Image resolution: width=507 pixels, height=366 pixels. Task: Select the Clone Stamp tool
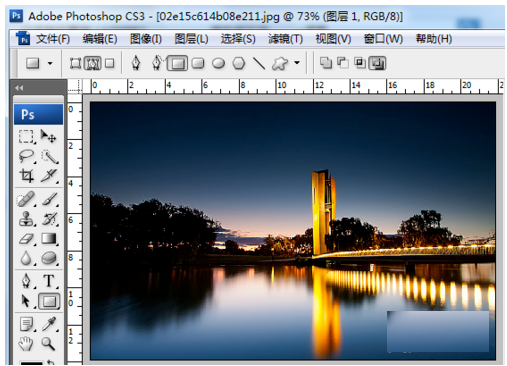[x=26, y=219]
